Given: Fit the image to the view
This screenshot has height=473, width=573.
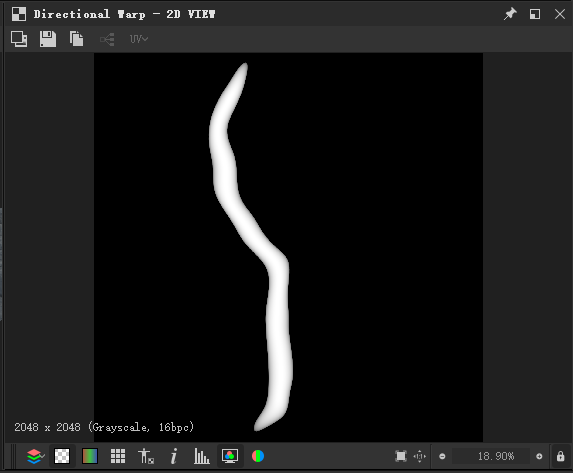Looking at the screenshot, I should point(401,456).
